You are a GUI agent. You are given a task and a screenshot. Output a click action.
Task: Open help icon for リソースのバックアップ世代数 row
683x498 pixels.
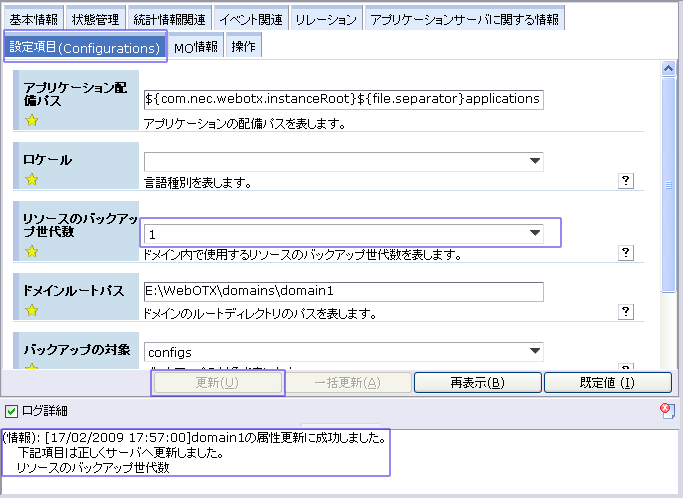(x=626, y=253)
